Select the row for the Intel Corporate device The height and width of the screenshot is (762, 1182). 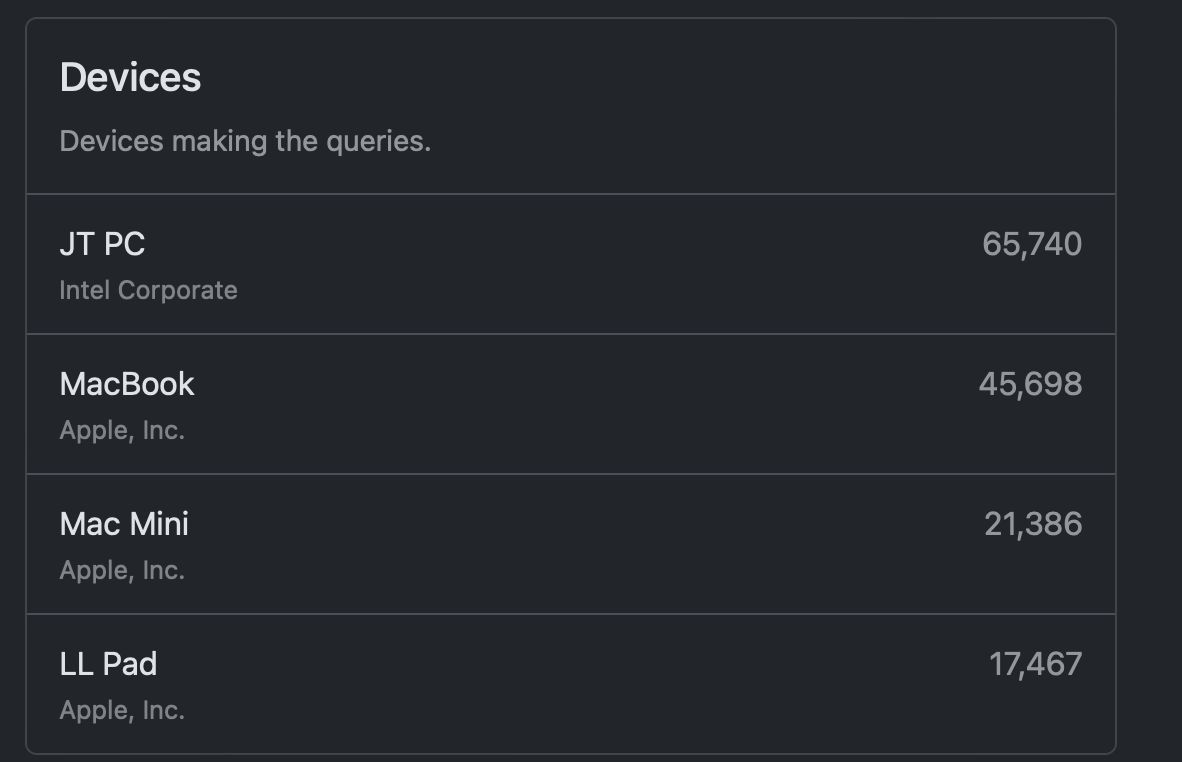click(570, 265)
